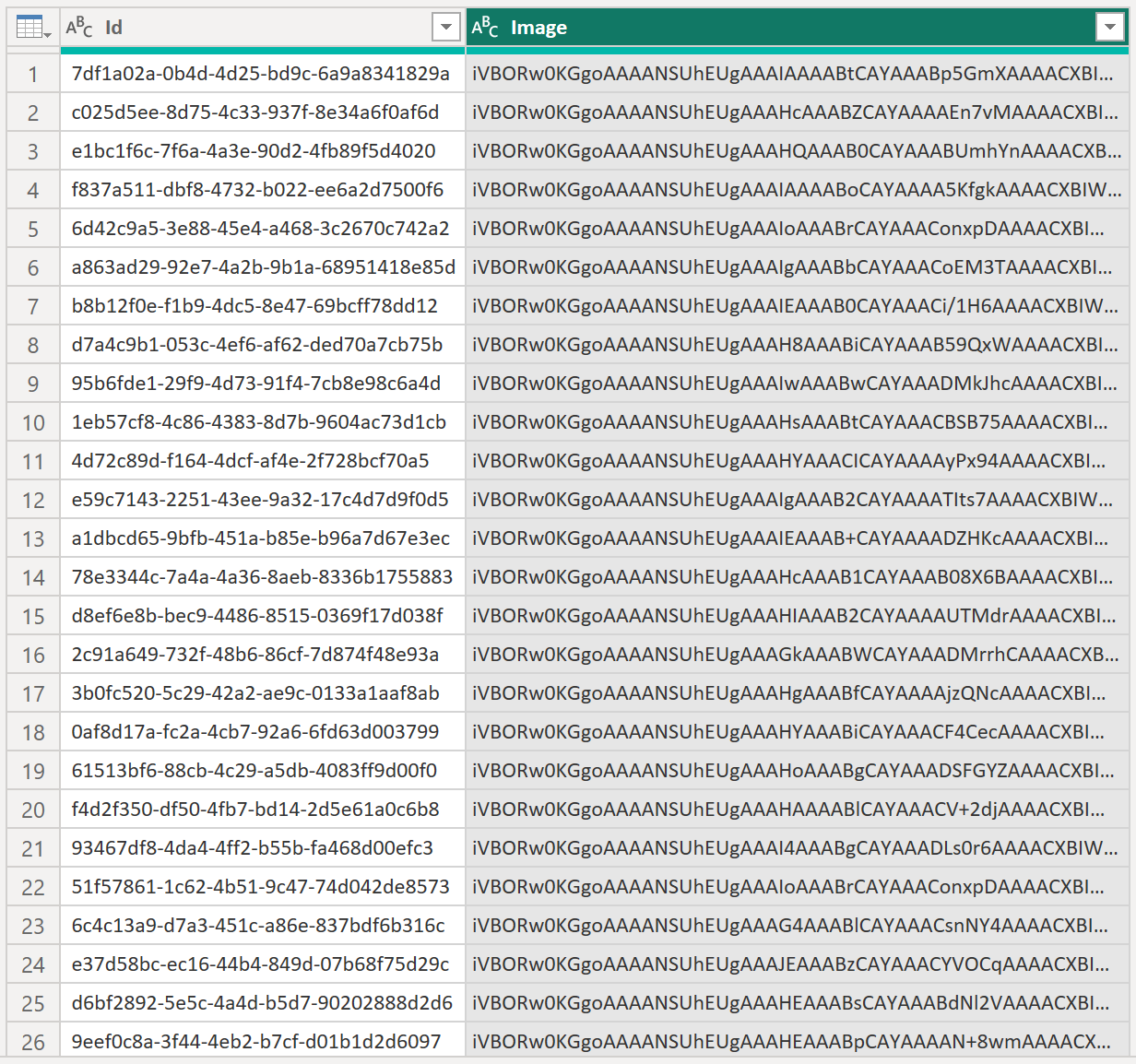Select the Id column header

pos(263,28)
